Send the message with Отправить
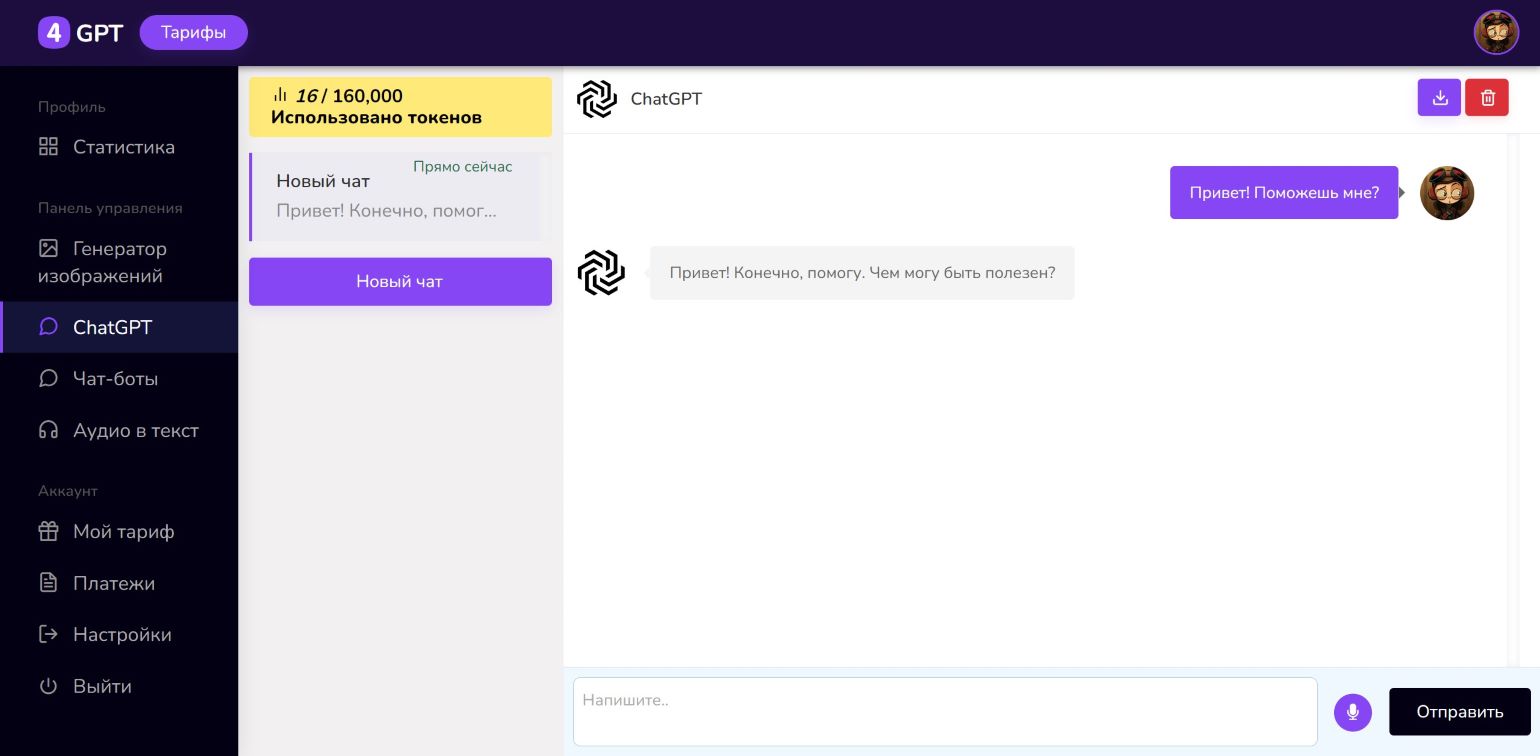 [x=1460, y=712]
